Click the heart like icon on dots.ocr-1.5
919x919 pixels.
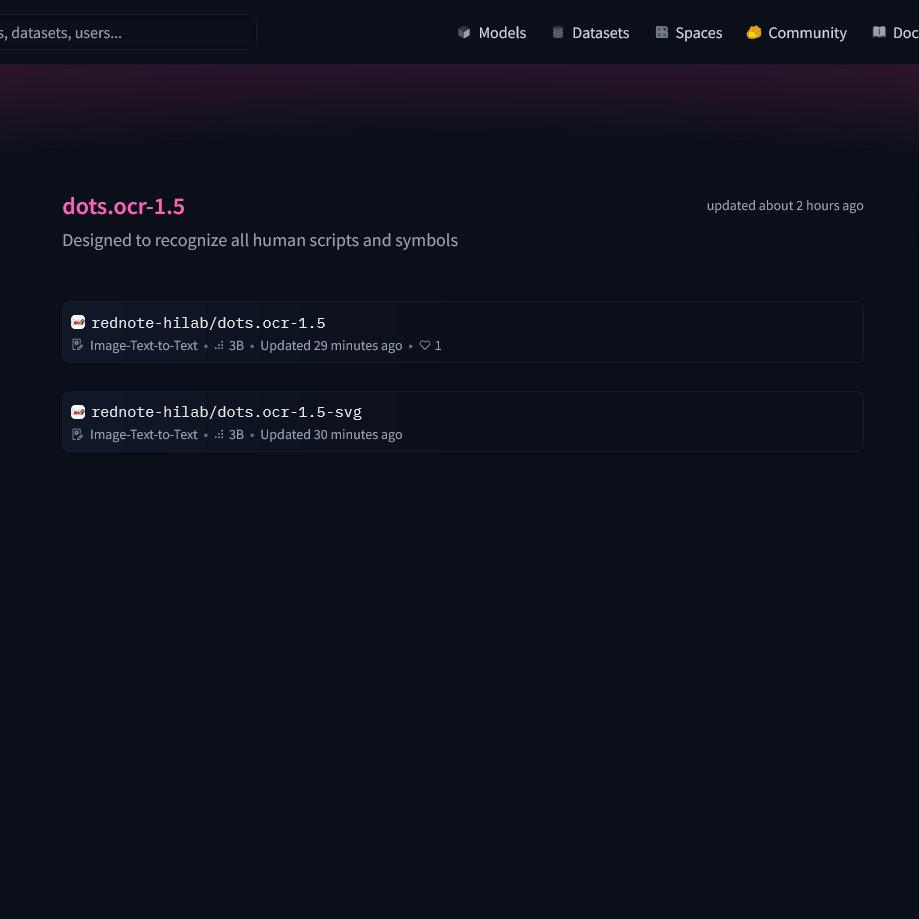point(425,345)
